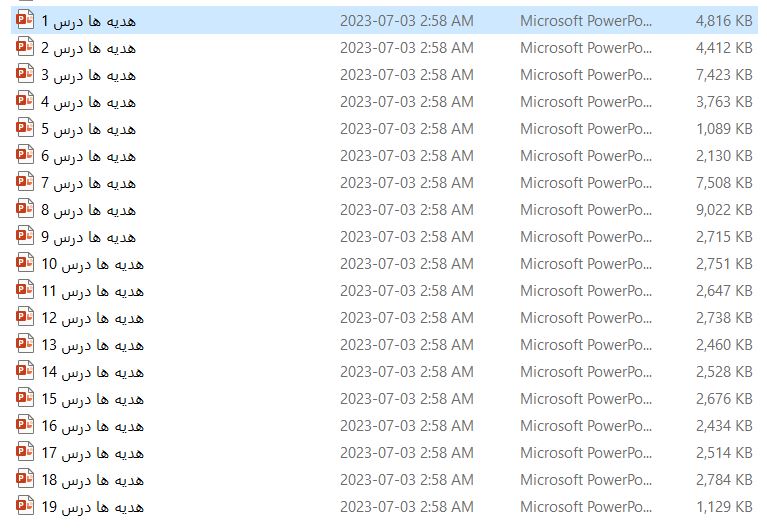Image resolution: width=767 pixels, height=532 pixels.
Task: Select file name هدیه ها درس 10
Action: pos(92,264)
